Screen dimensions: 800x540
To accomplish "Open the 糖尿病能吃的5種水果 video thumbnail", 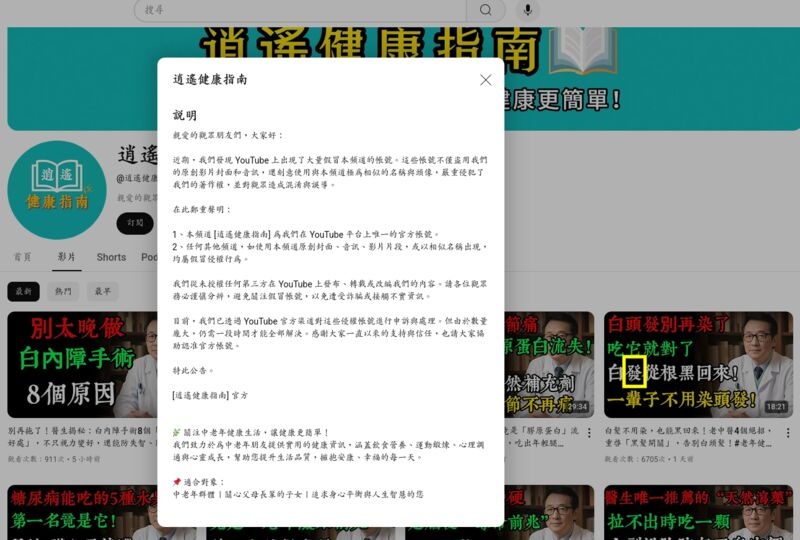I will 82,512.
